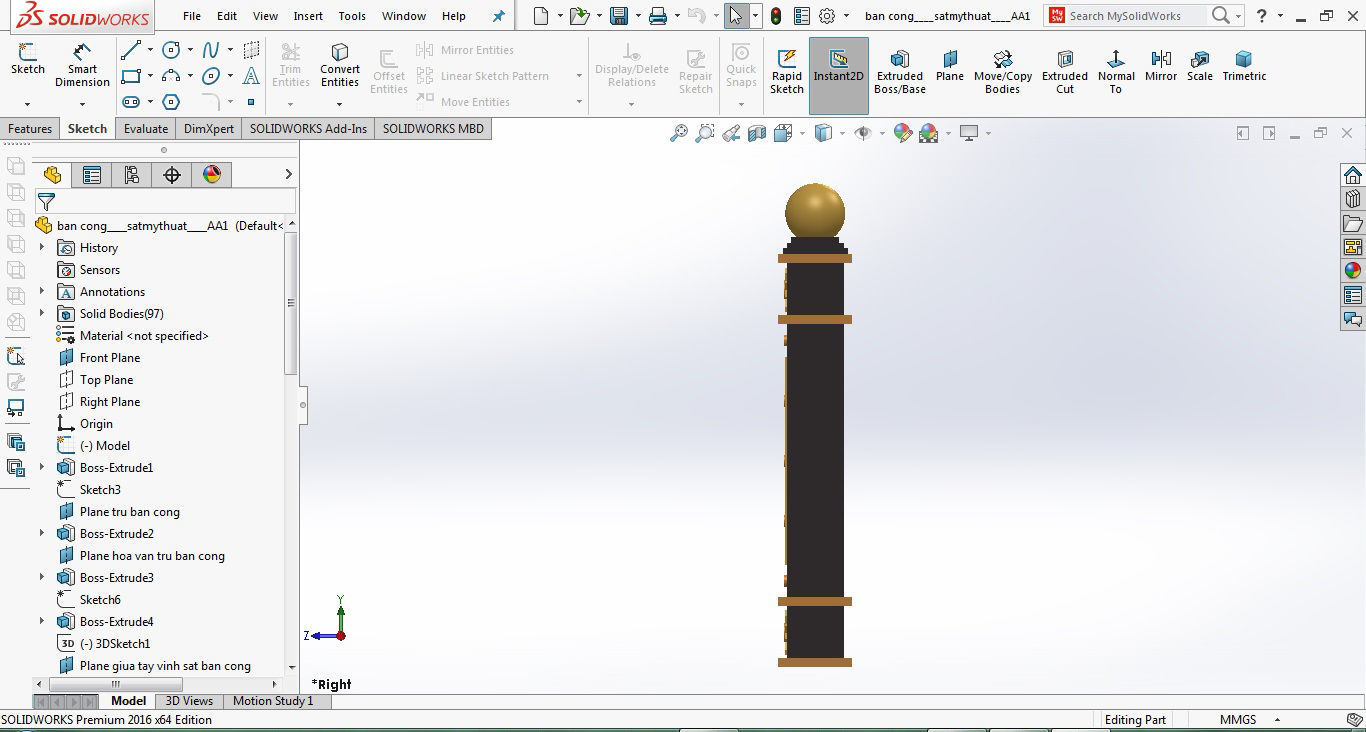
Task: Expand the History folder
Action: [42, 248]
